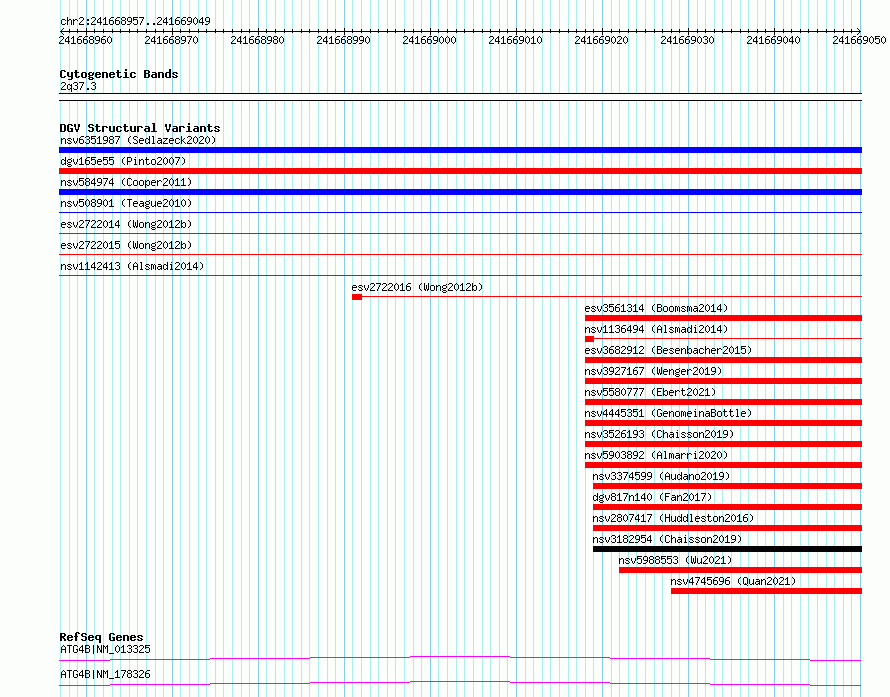
Task: Click the 2q37.3 cytogenetic band label
Action: pos(78,86)
